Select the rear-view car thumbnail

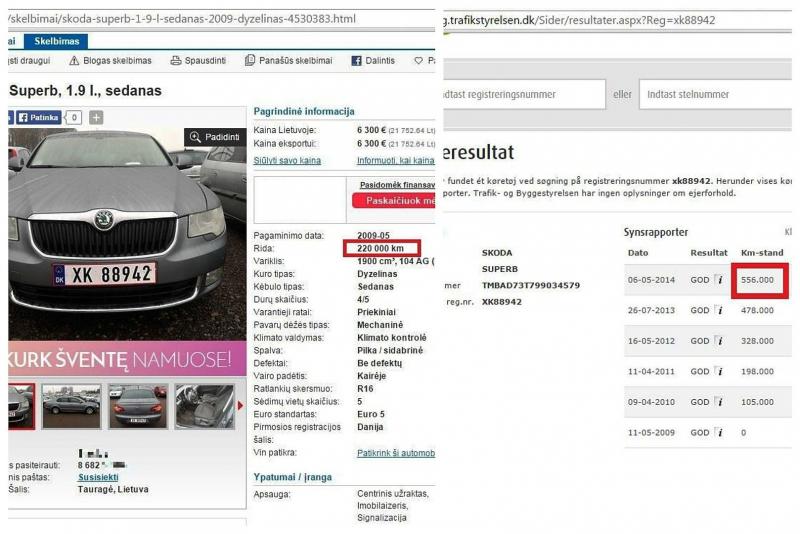coord(138,406)
